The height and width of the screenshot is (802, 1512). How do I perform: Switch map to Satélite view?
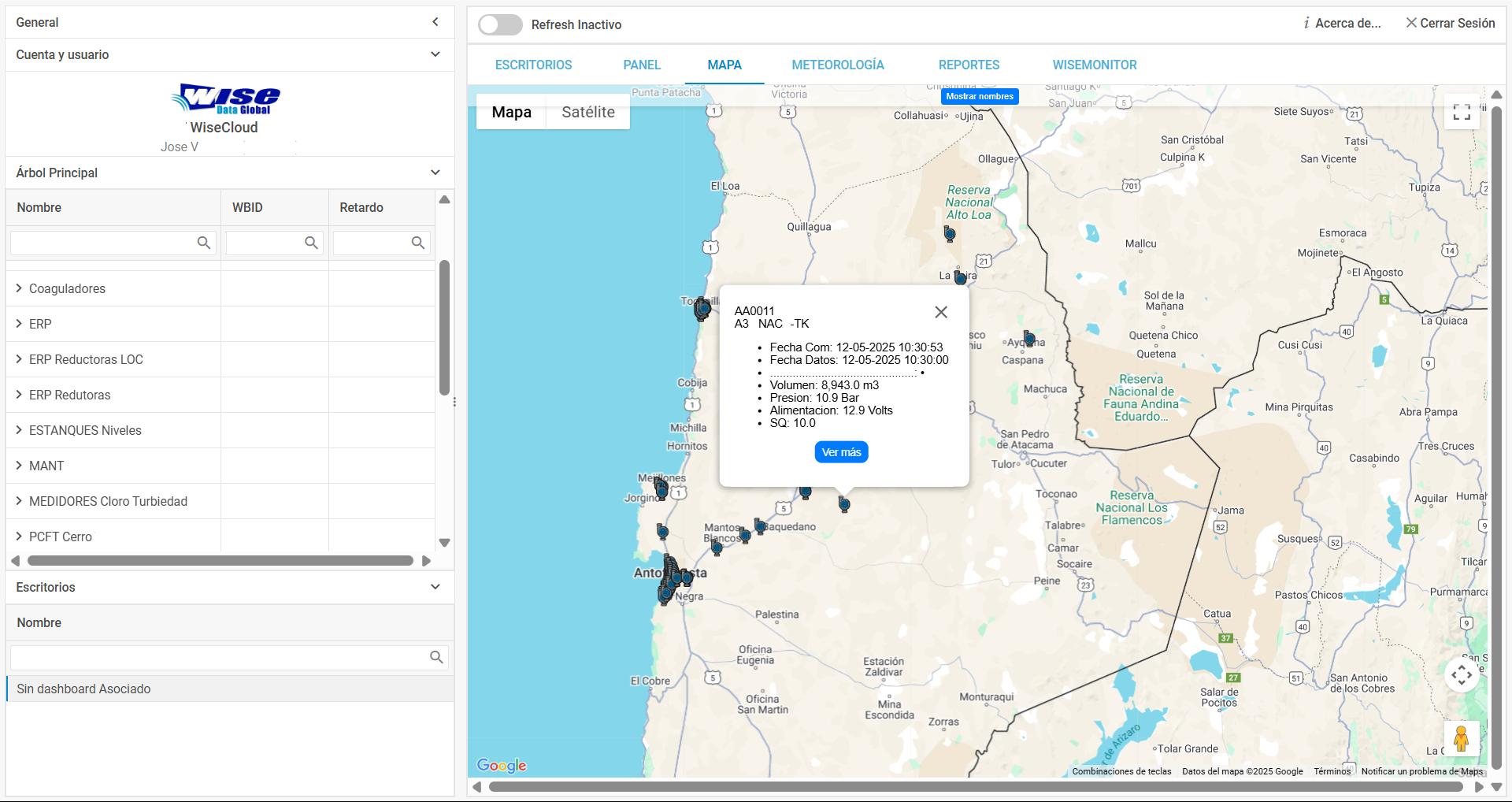point(588,112)
